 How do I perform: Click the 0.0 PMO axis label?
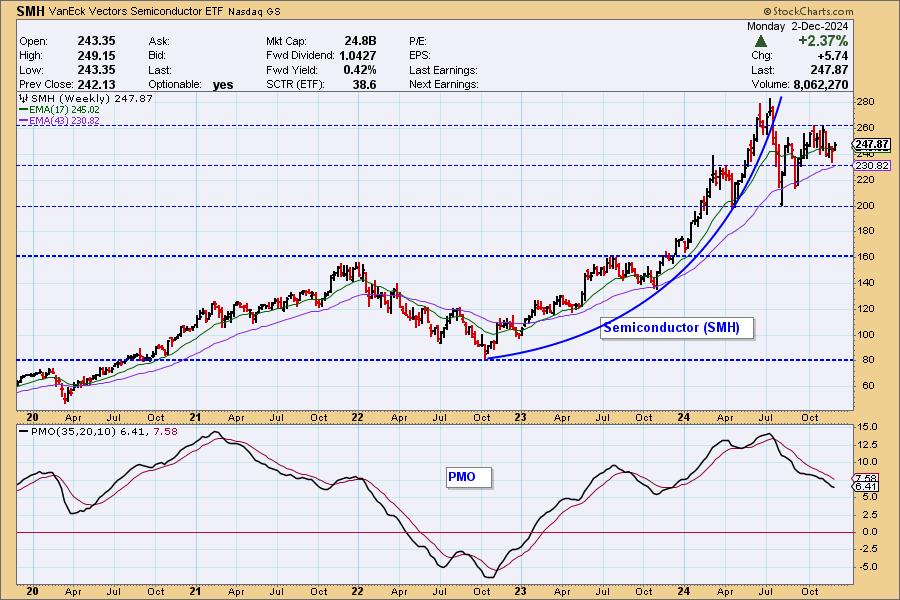pos(869,532)
